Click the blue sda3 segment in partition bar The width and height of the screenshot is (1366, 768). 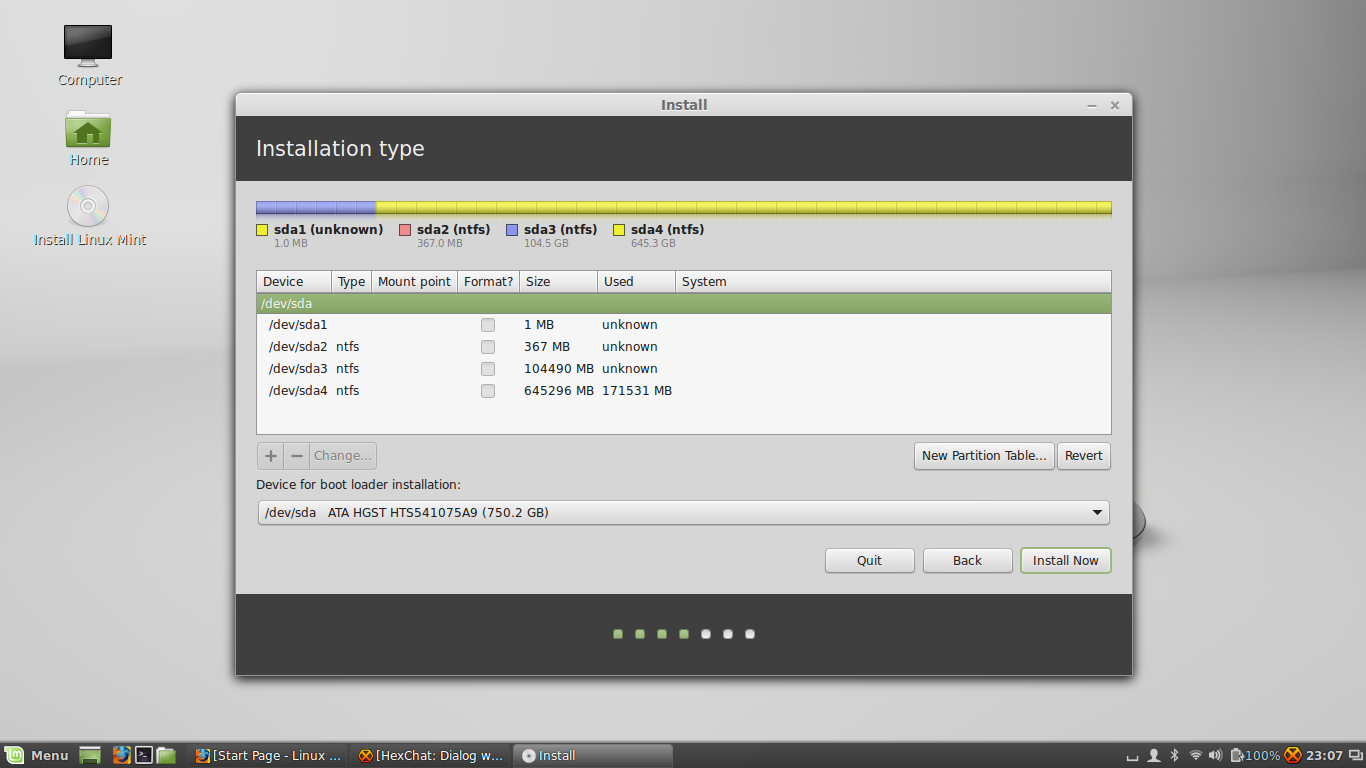tap(316, 208)
